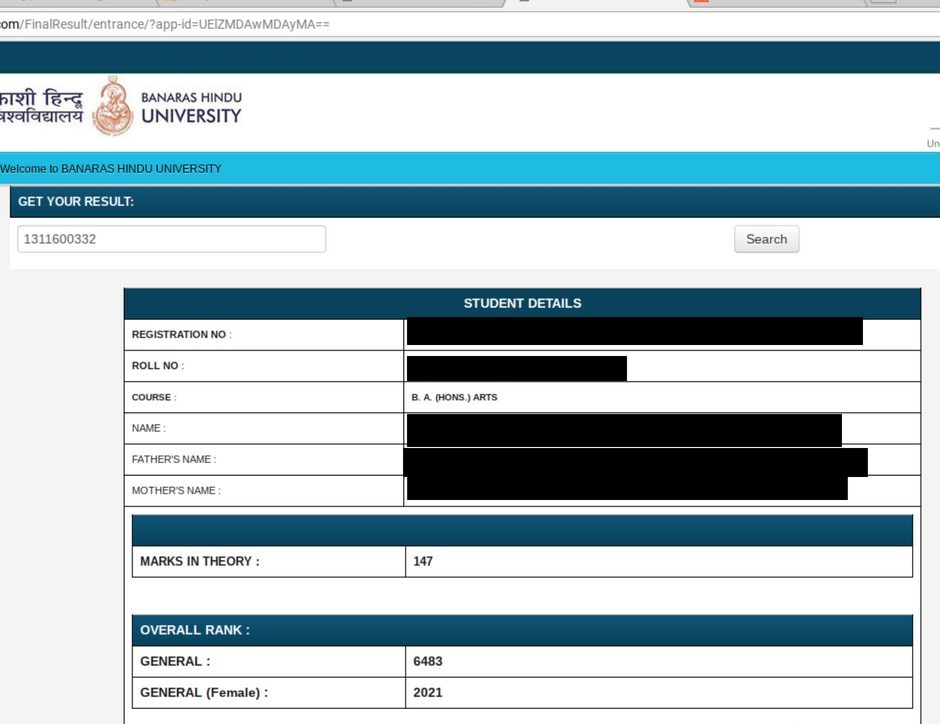
Task: Click the ROLL NO label
Action: coord(158,366)
